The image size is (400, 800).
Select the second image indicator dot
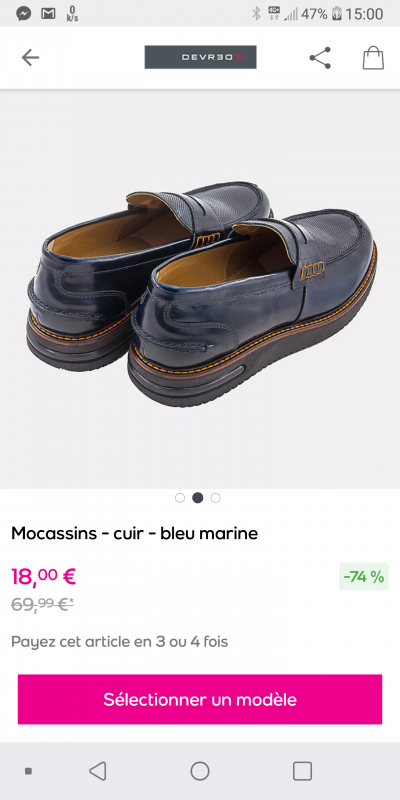[x=197, y=498]
